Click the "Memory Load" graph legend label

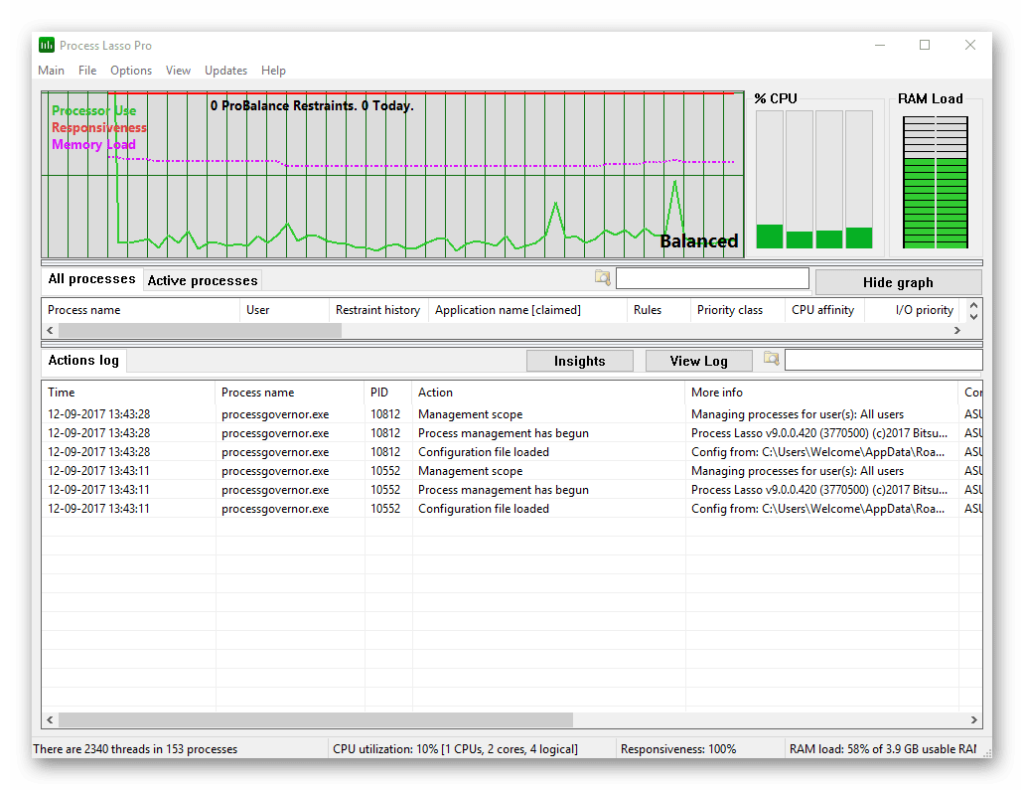(x=93, y=144)
